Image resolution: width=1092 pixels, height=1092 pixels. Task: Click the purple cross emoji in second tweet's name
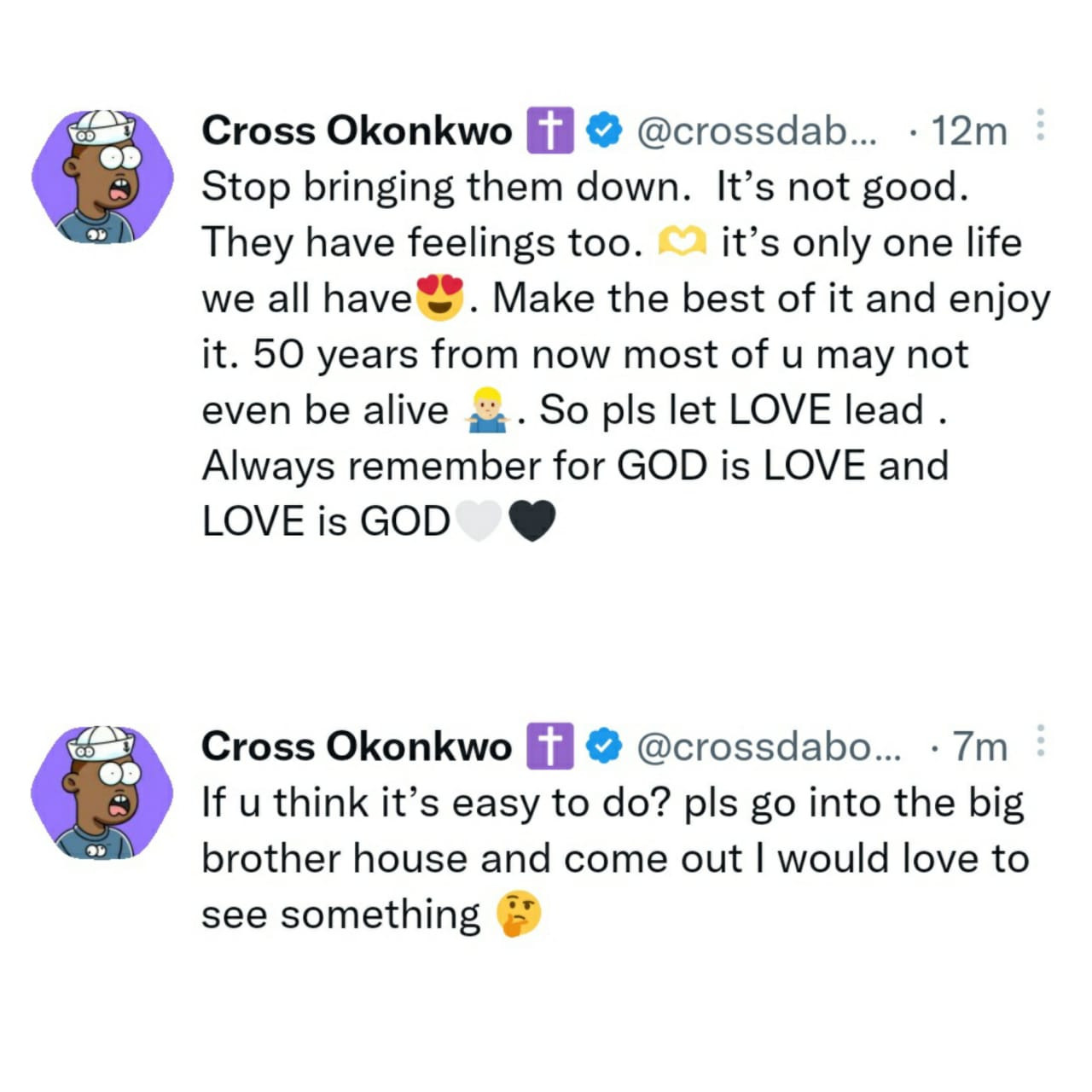tap(550, 746)
